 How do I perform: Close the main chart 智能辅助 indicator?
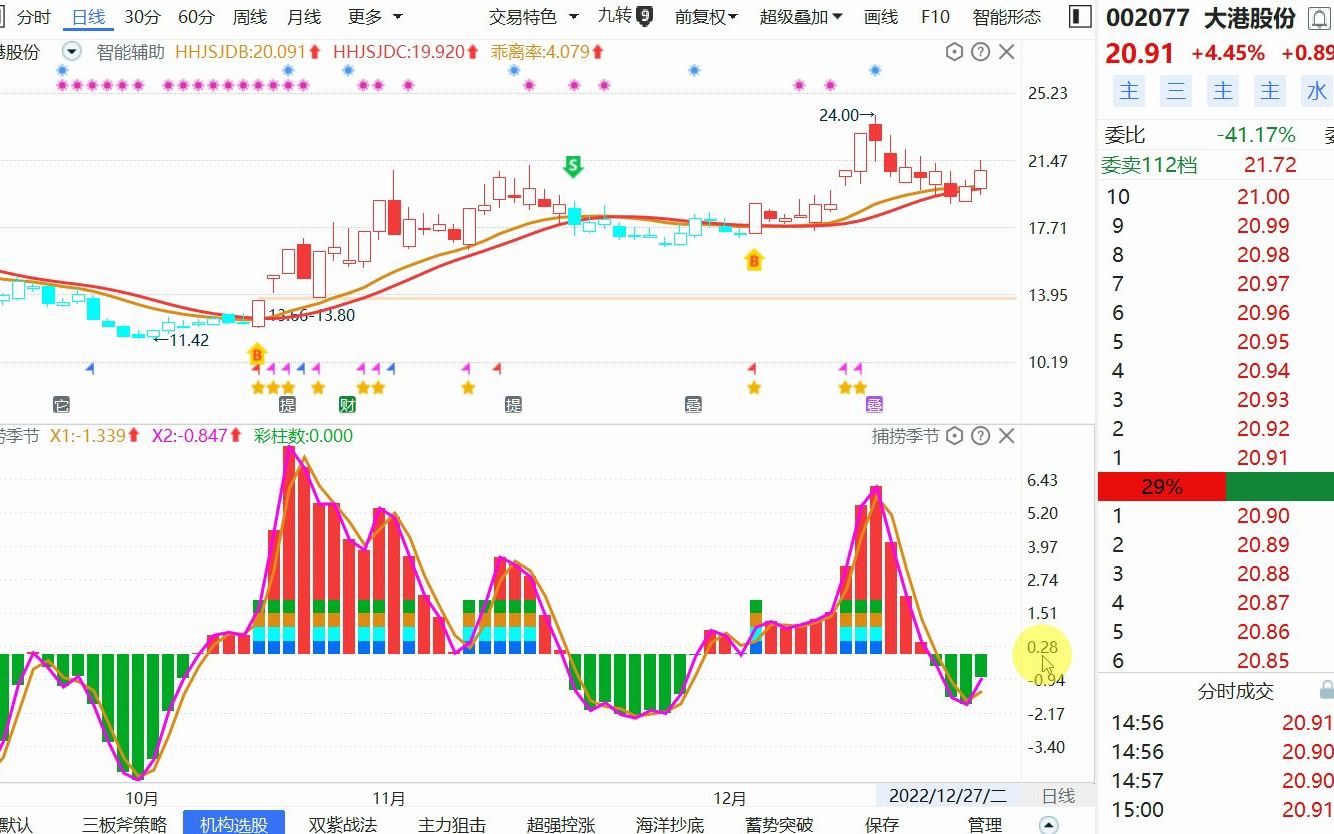pyautogui.click(x=1007, y=52)
